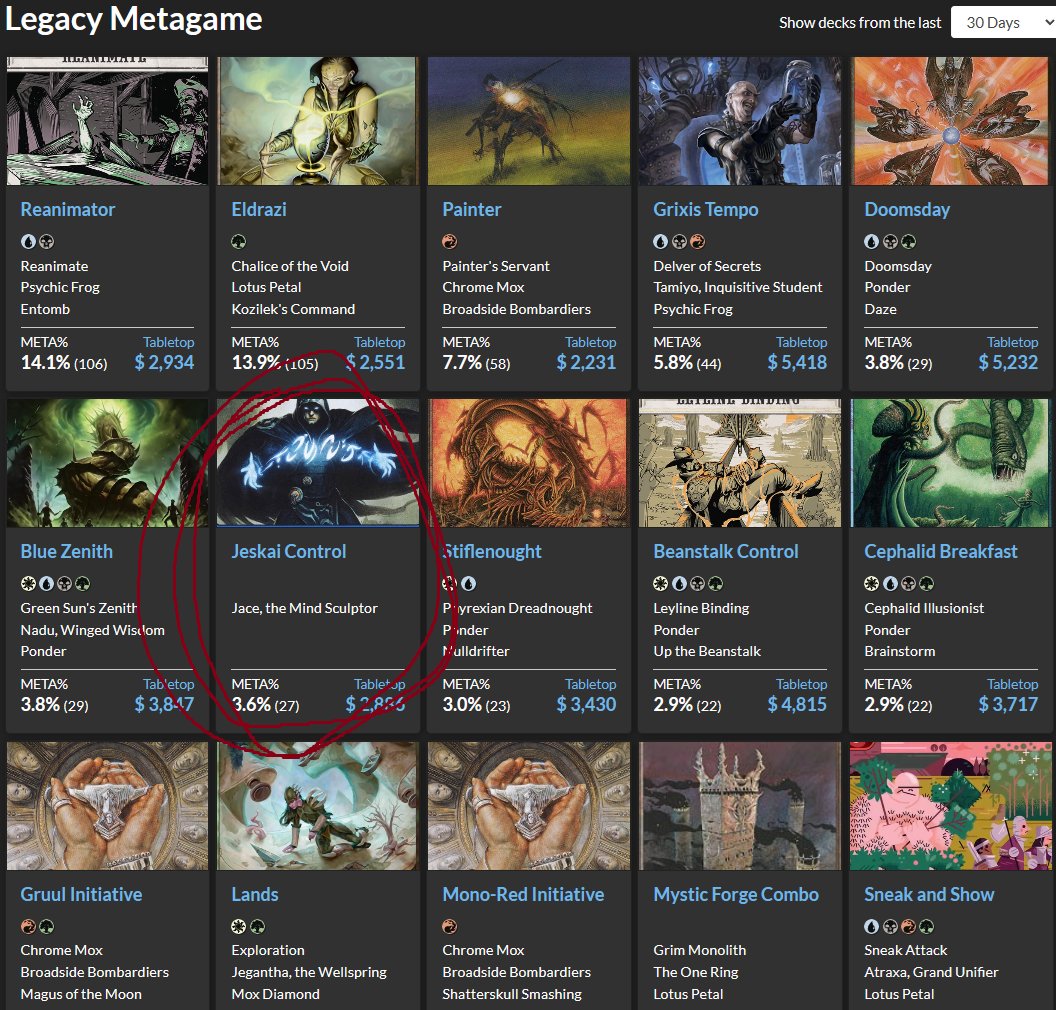Click the Stiflenought card art thumbnail
The width and height of the screenshot is (1056, 1010).
[529, 463]
